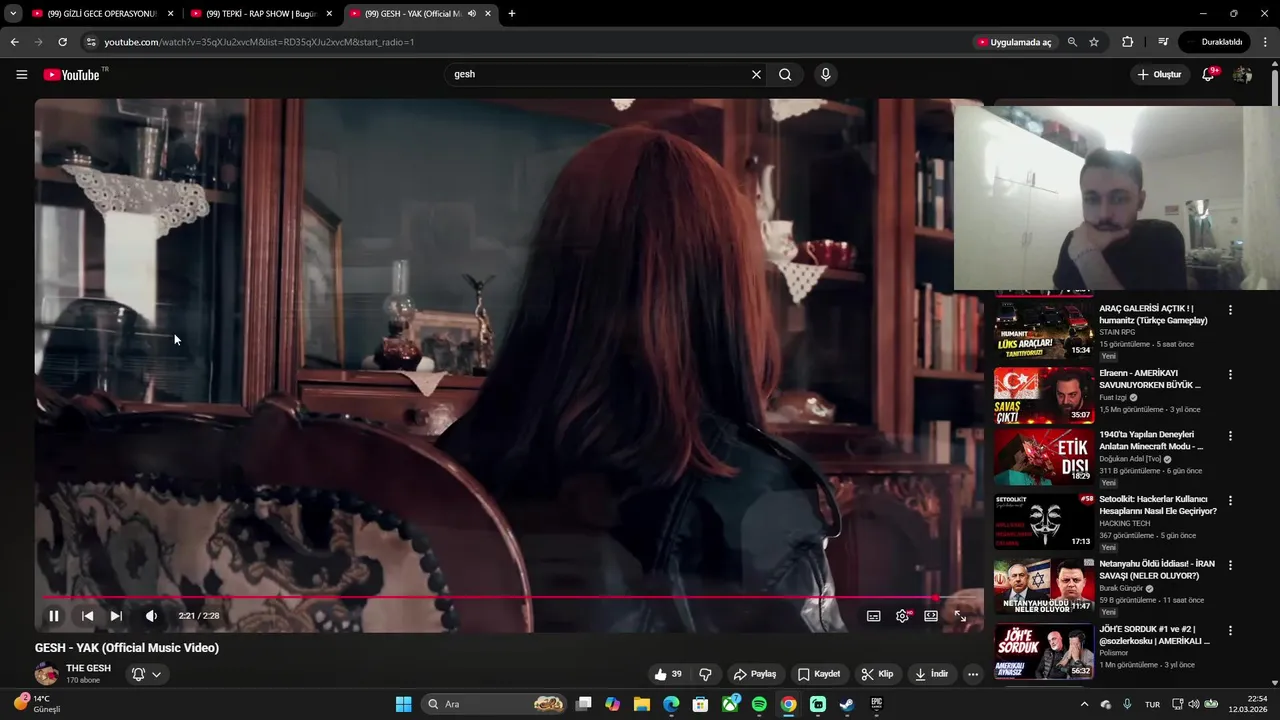Open Chrome's three-dot menu
1280x720 pixels.
point(1266,42)
